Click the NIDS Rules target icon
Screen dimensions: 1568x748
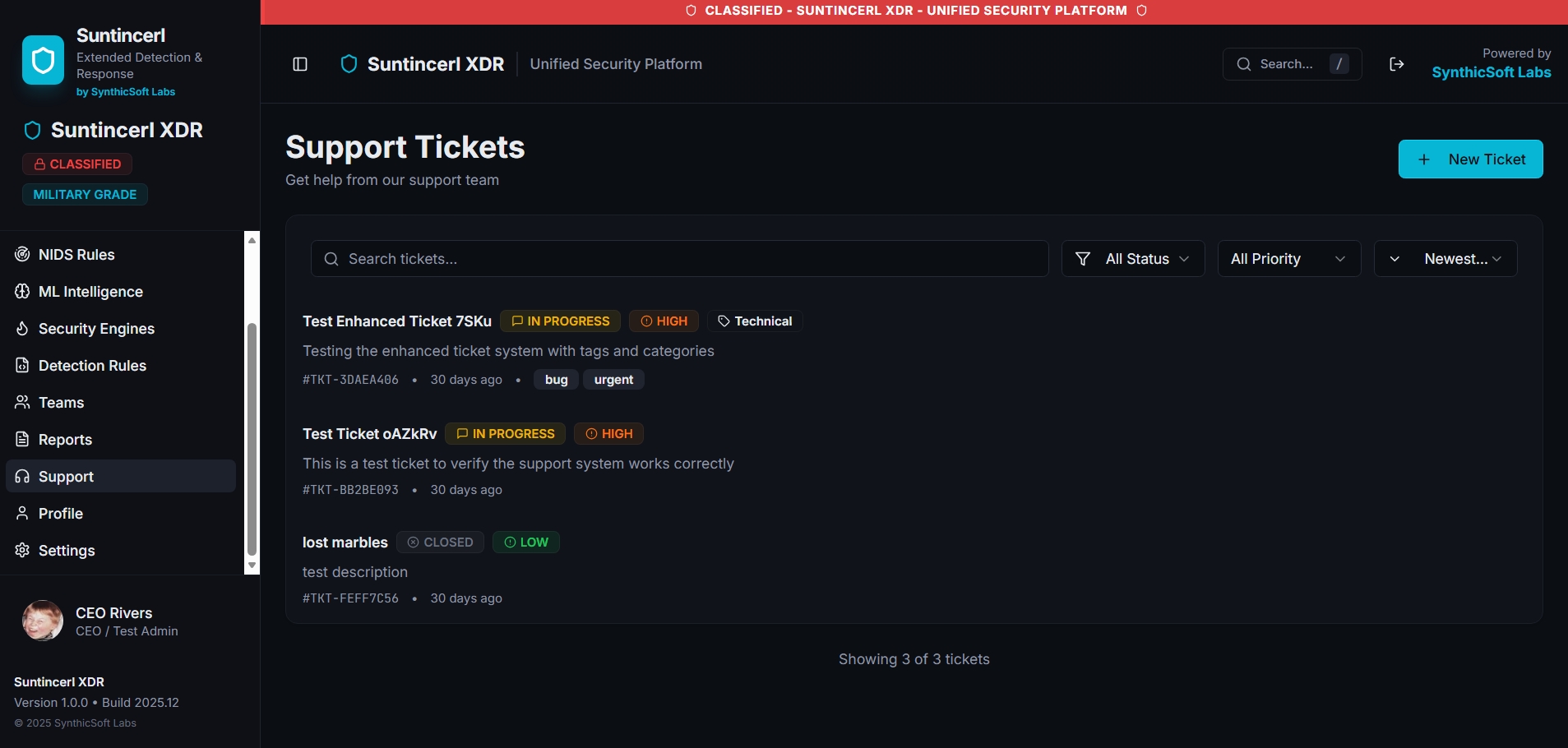[22, 255]
